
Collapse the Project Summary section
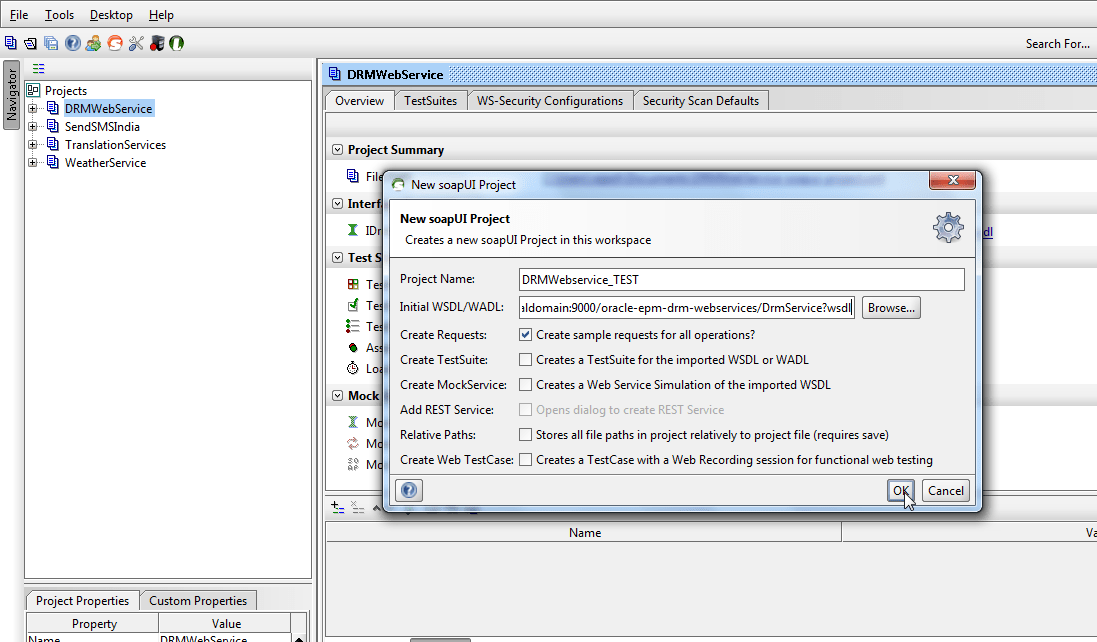[x=337, y=150]
